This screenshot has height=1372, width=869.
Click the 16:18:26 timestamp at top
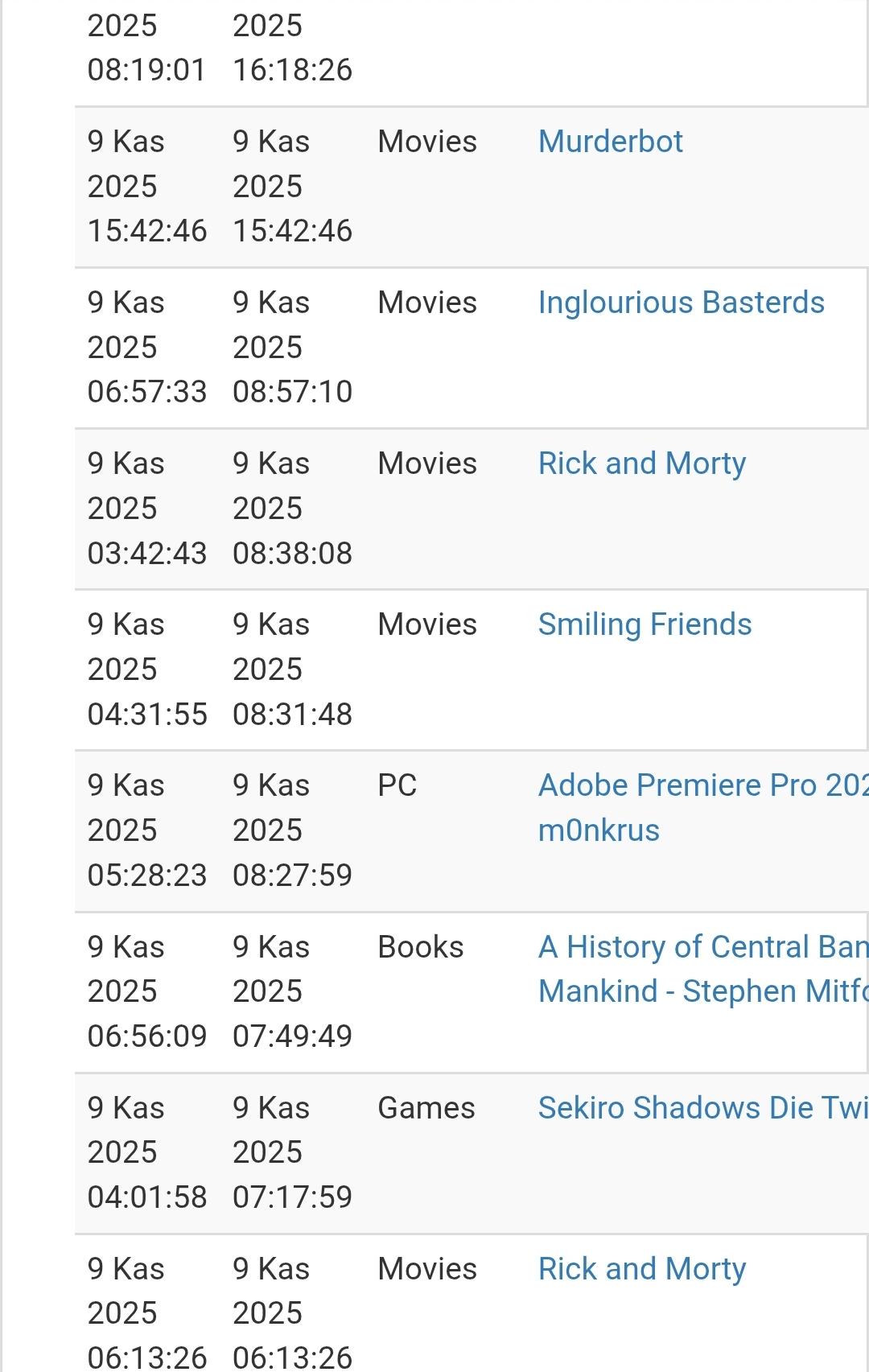292,70
